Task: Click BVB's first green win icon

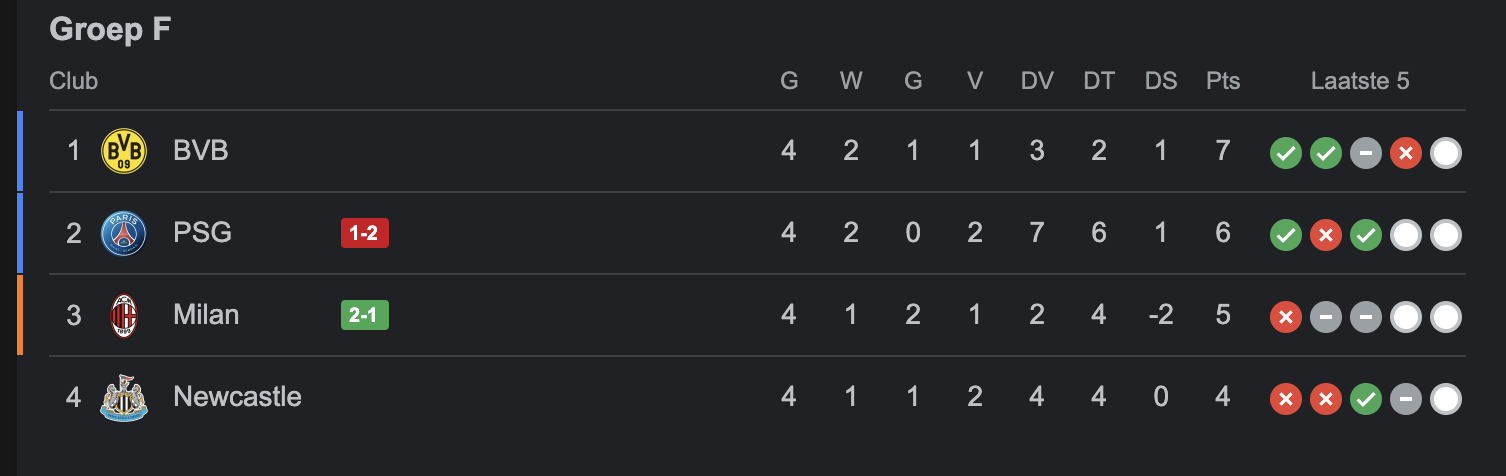Action: [1286, 154]
